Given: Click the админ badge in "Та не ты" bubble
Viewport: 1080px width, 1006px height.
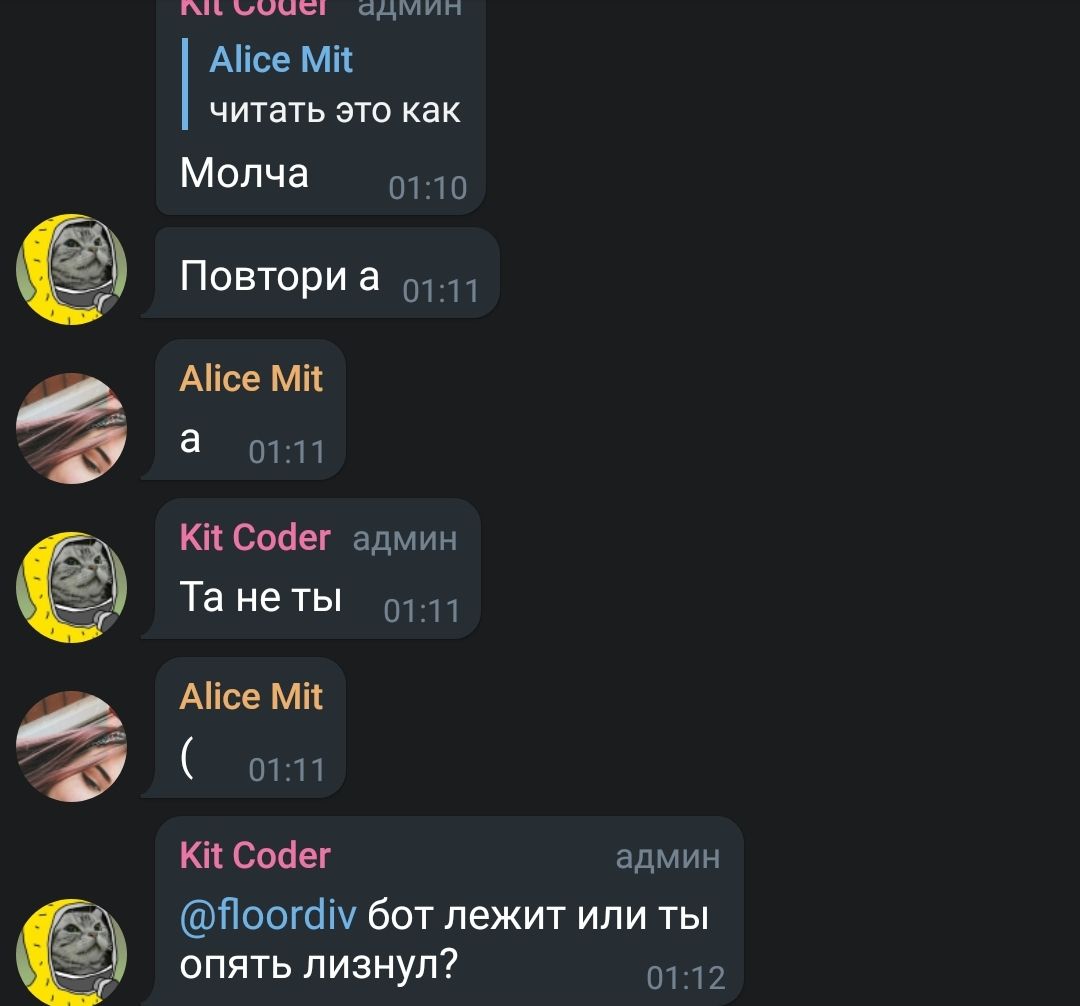Looking at the screenshot, I should tap(405, 539).
